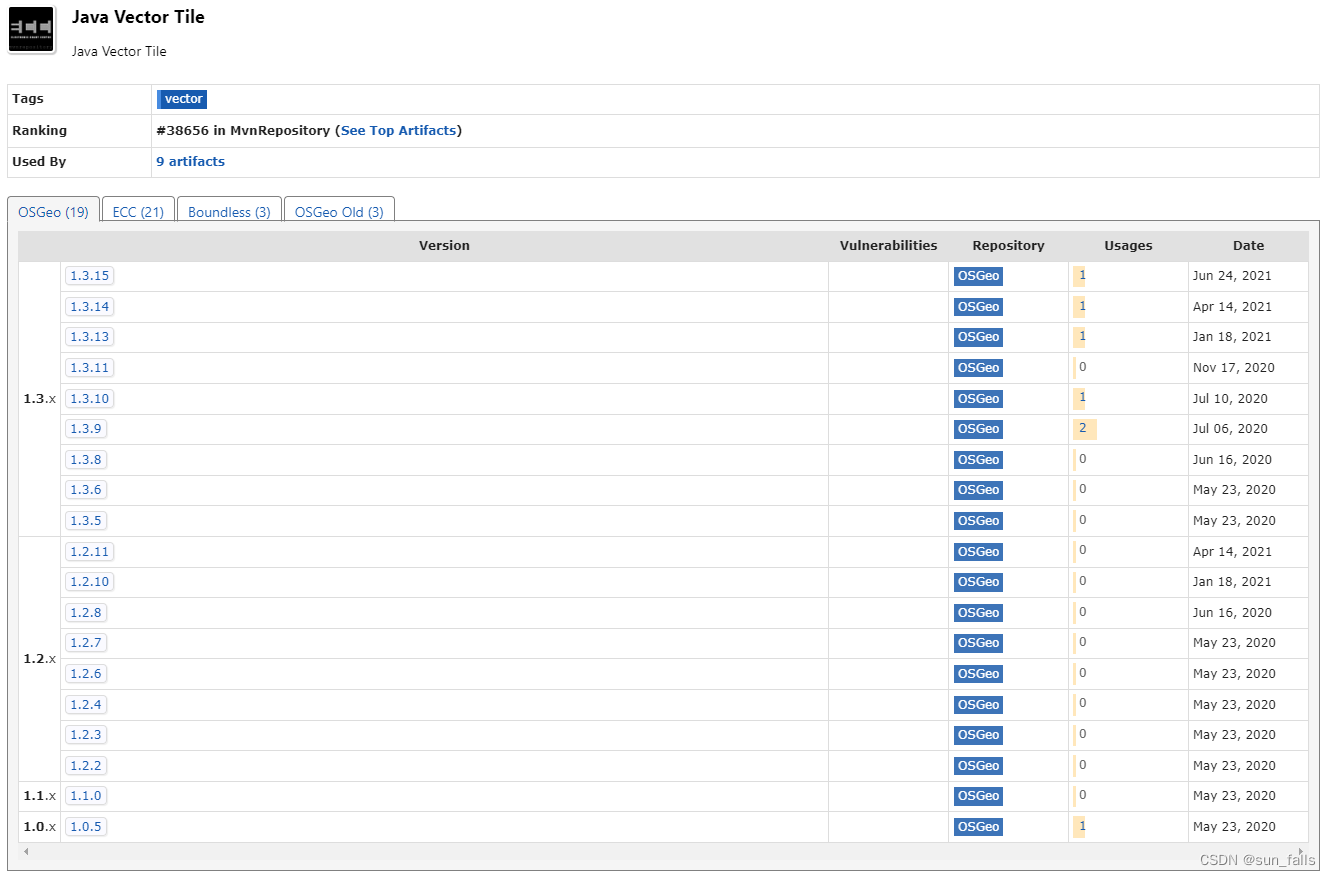Click usages count 1 for version 1.0.5
The width and height of the screenshot is (1331, 876).
click(x=1081, y=826)
